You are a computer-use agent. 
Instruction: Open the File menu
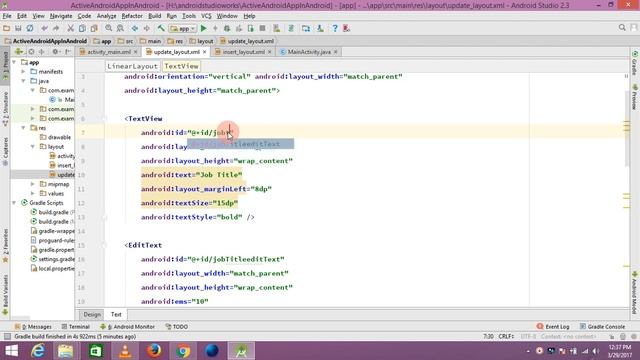[x=7, y=16]
